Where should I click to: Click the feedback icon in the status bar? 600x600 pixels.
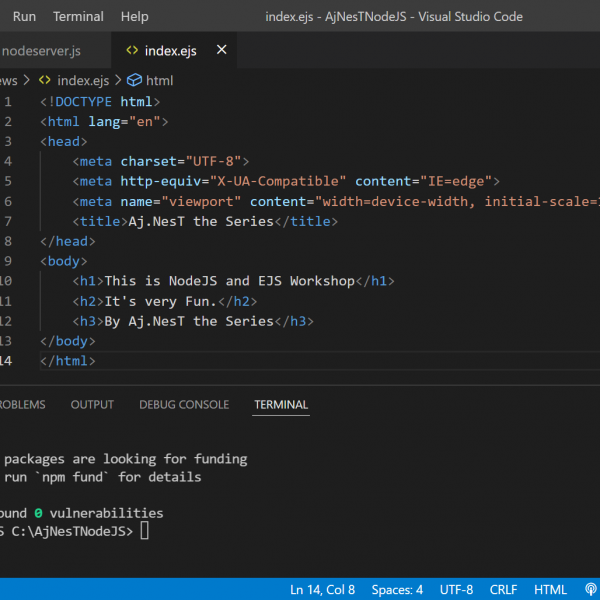[x=590, y=590]
